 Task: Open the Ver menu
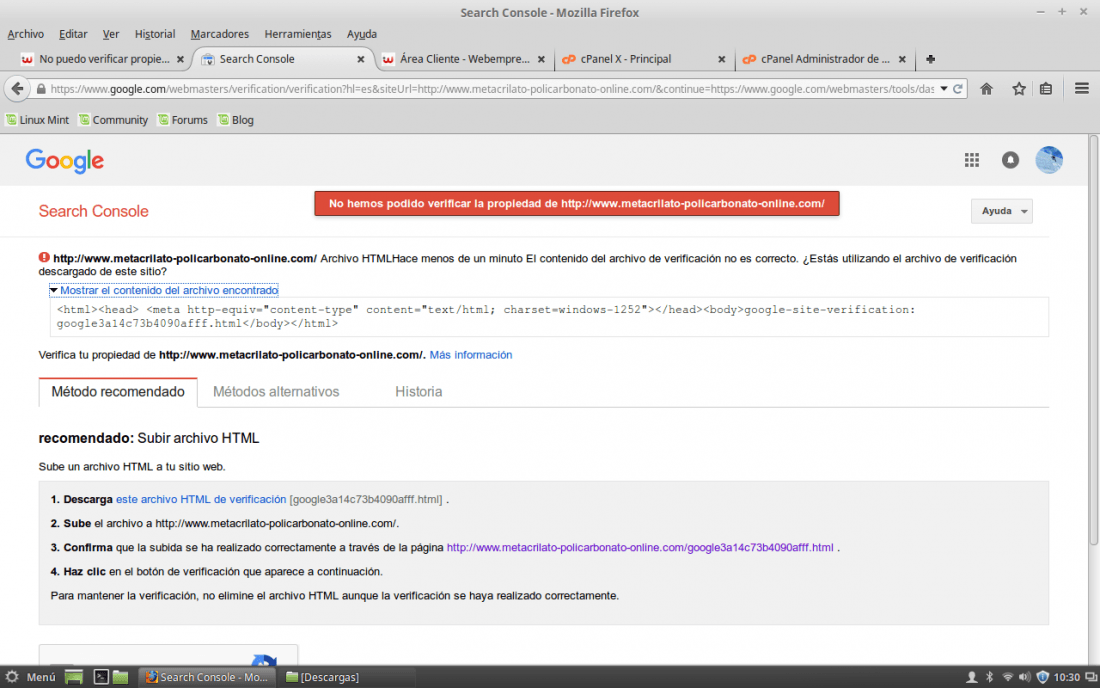click(x=111, y=34)
